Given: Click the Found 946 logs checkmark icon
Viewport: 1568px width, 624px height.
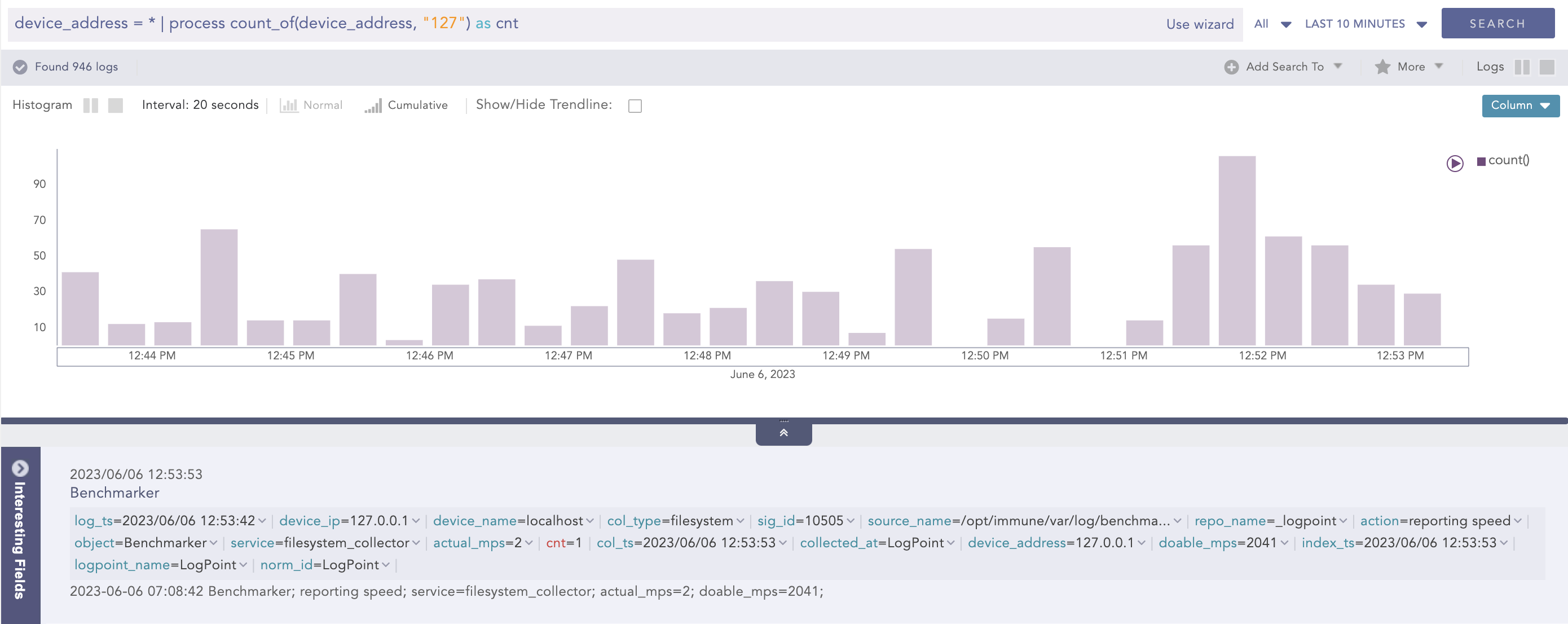Looking at the screenshot, I should coord(20,67).
